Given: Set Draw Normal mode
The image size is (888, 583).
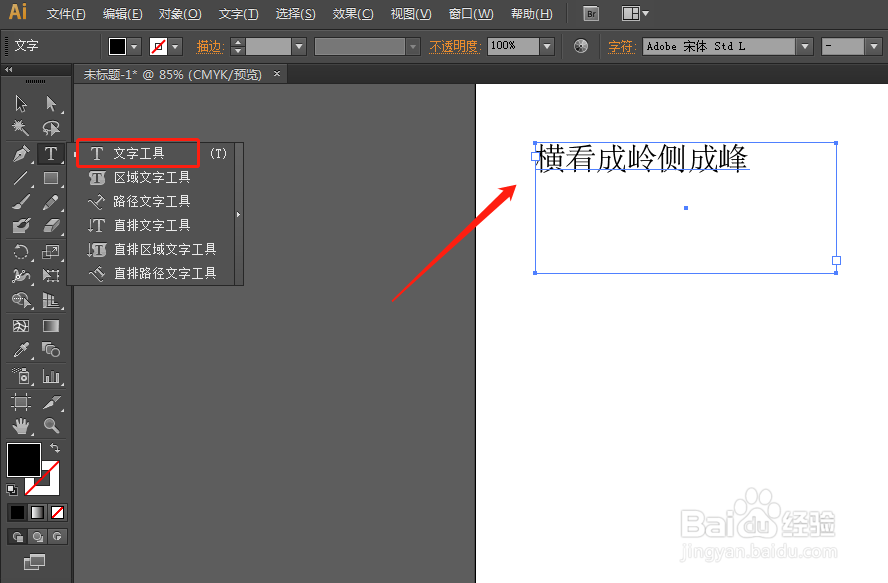Looking at the screenshot, I should point(18,537).
